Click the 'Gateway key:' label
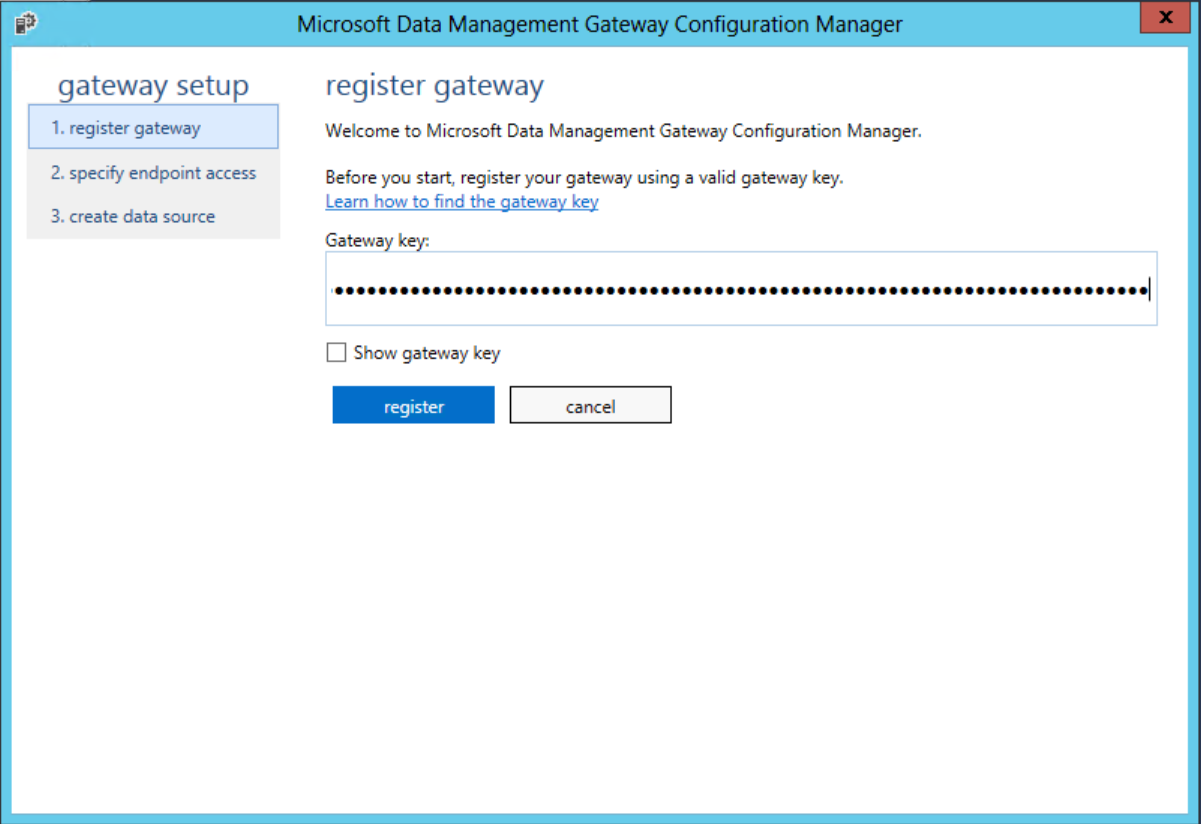 (x=377, y=240)
